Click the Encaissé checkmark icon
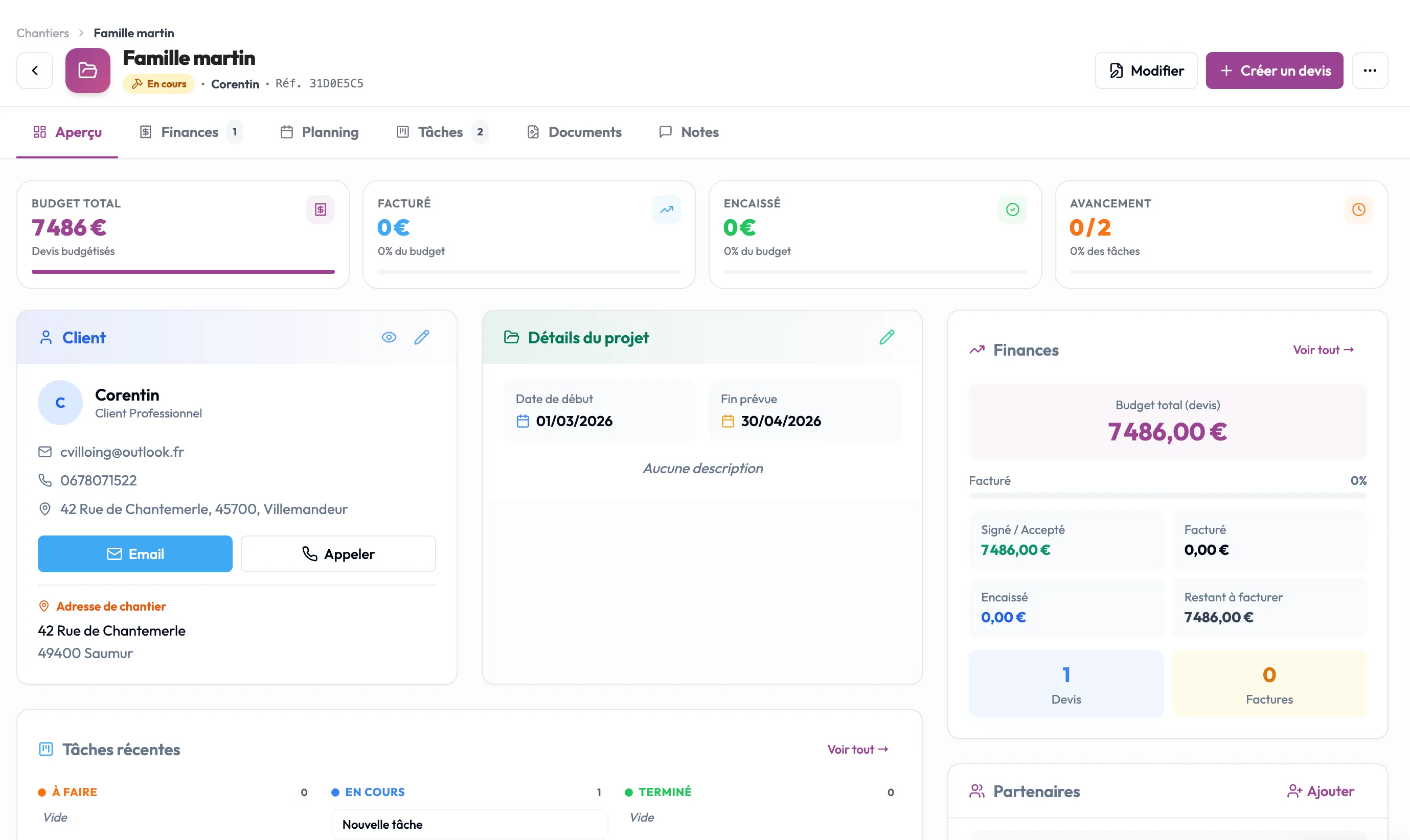 click(1012, 209)
